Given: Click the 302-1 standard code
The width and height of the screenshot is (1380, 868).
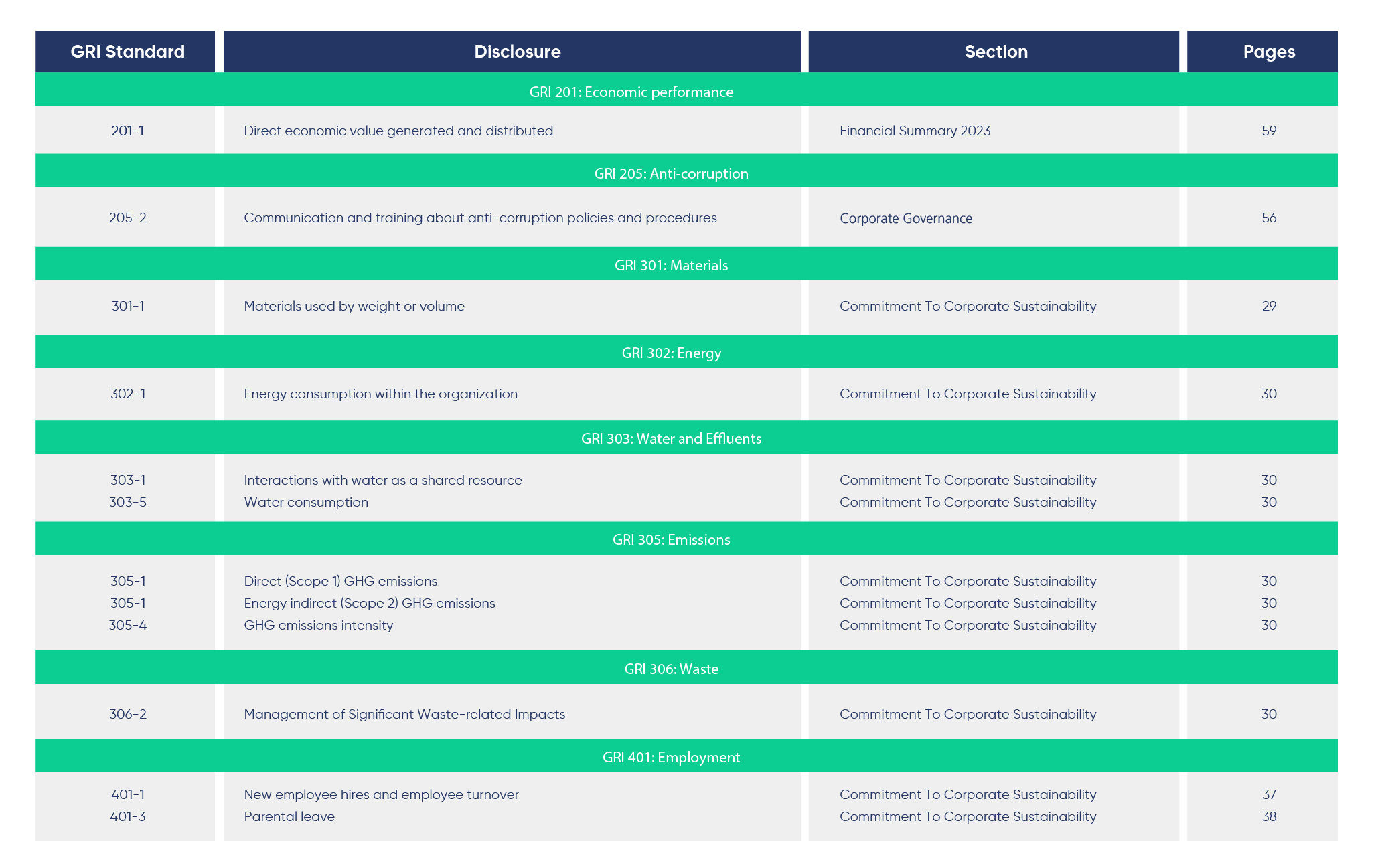Looking at the screenshot, I should click(x=128, y=394).
